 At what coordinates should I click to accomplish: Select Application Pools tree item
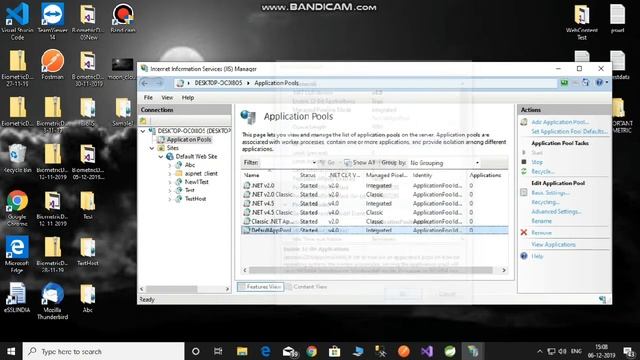(x=189, y=140)
